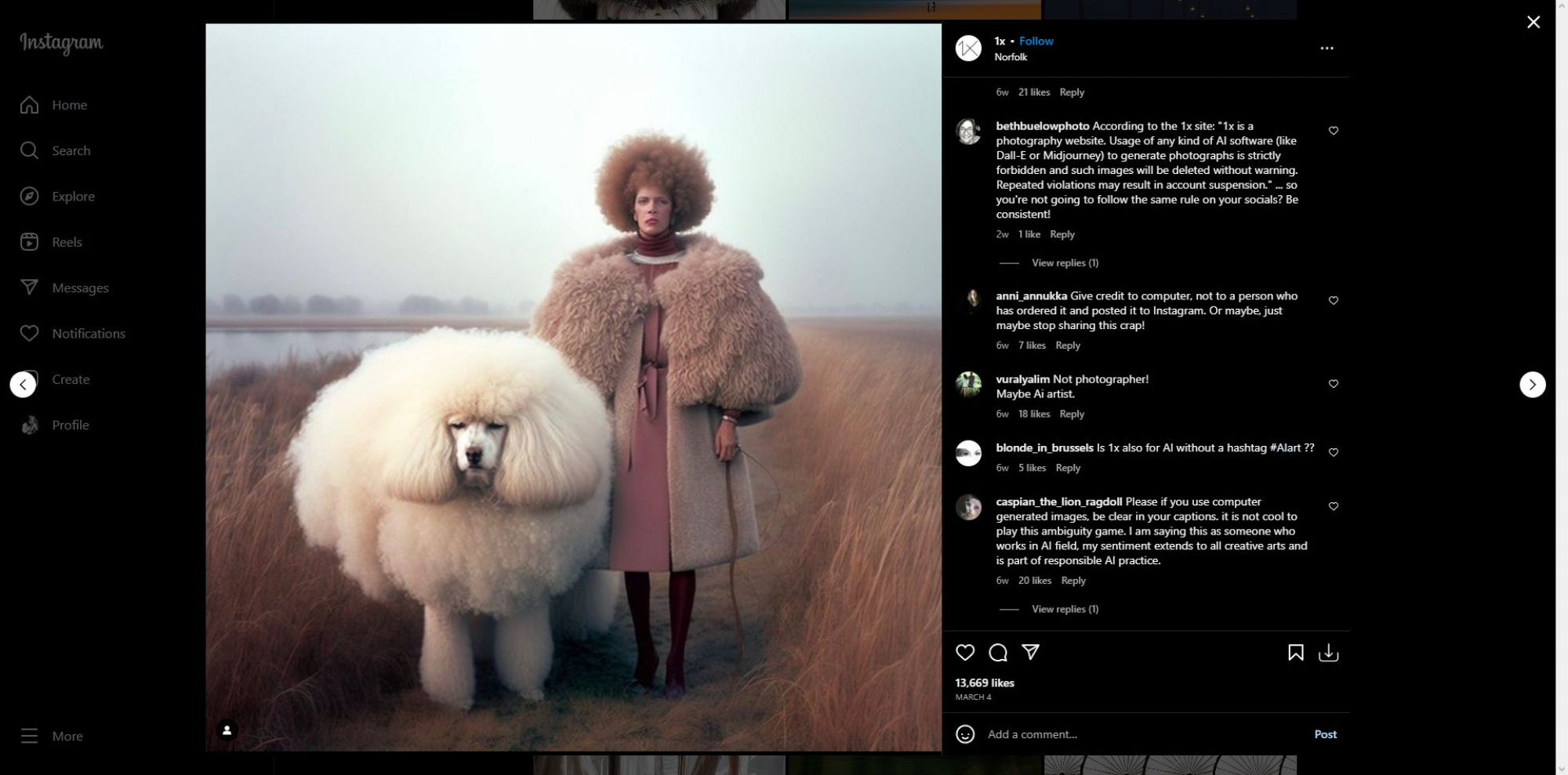Save the post with bookmark icon
This screenshot has width=1568, height=775.
click(1295, 653)
